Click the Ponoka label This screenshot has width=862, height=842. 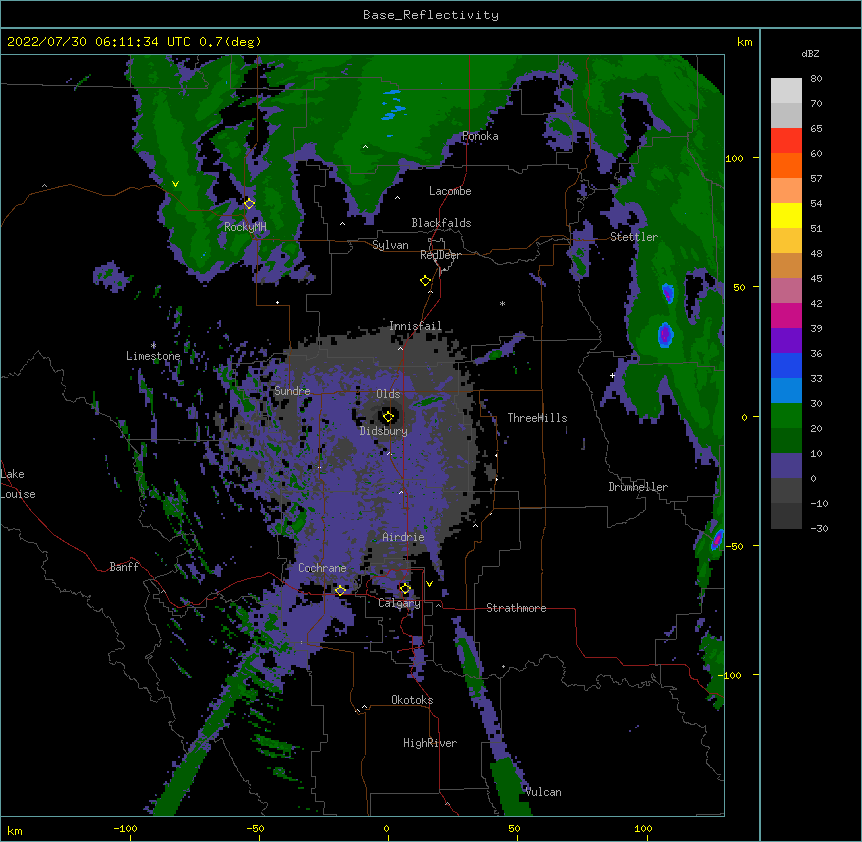480,136
